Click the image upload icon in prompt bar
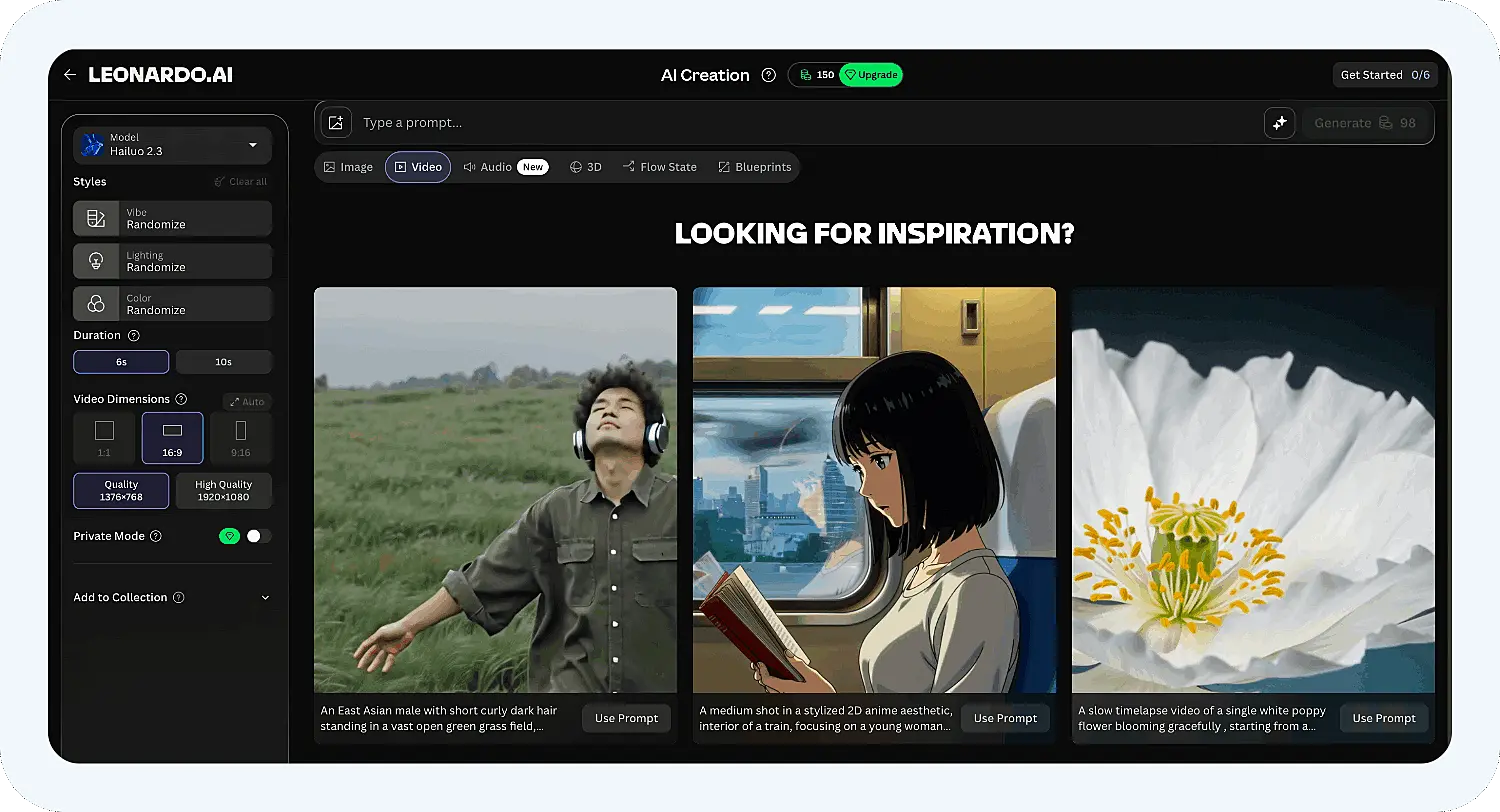1500x812 pixels. pos(336,123)
